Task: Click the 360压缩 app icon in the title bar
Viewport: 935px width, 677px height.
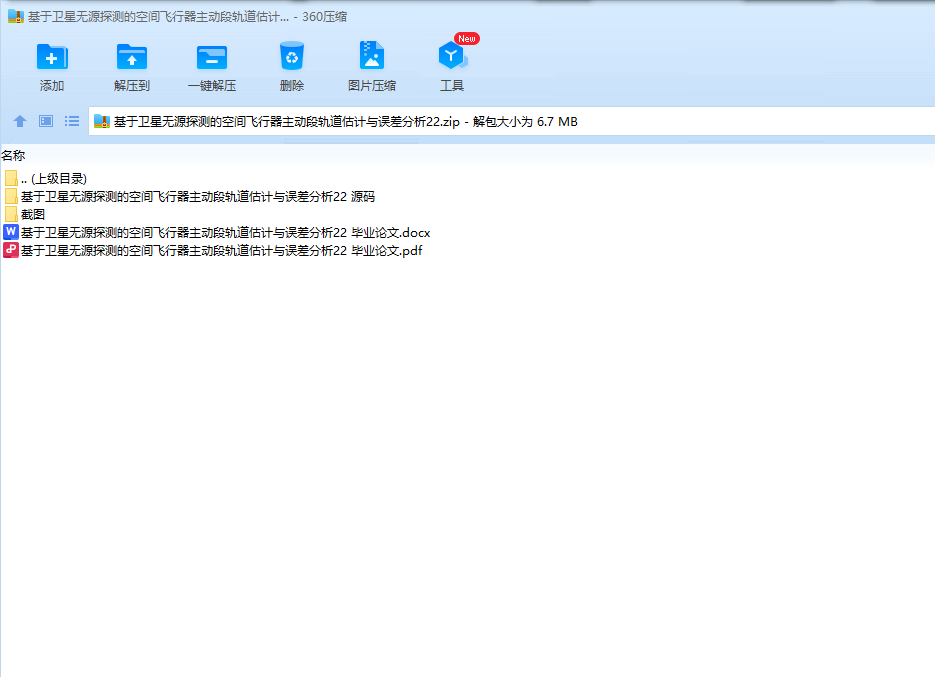Action: pyautogui.click(x=16, y=16)
